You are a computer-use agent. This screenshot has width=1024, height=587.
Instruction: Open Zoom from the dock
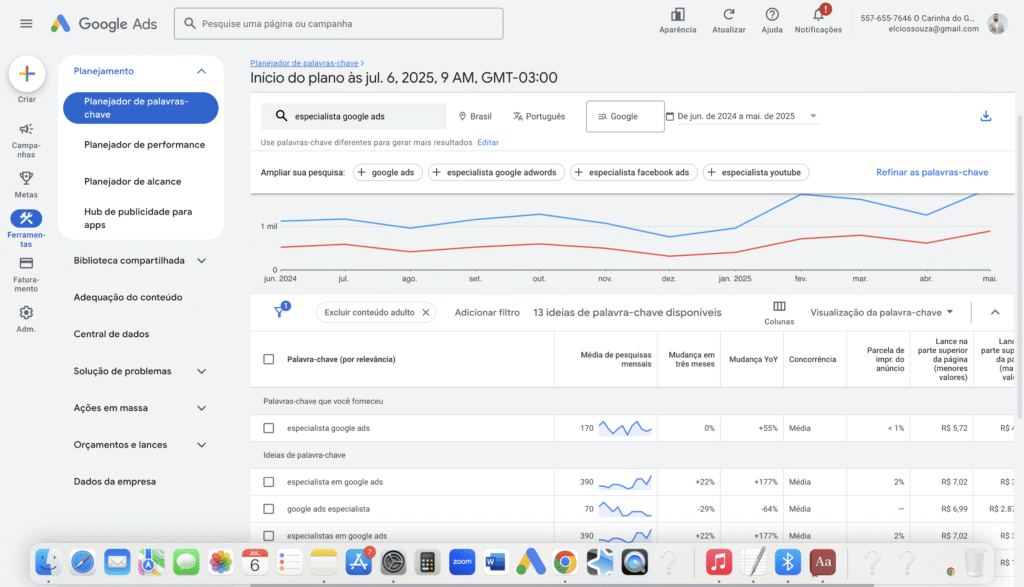462,562
